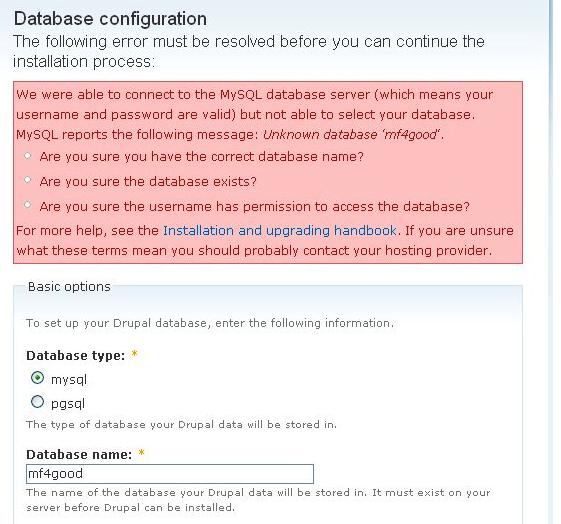The height and width of the screenshot is (524, 561).
Task: Click the pgsql option label text
Action: pos(68,403)
